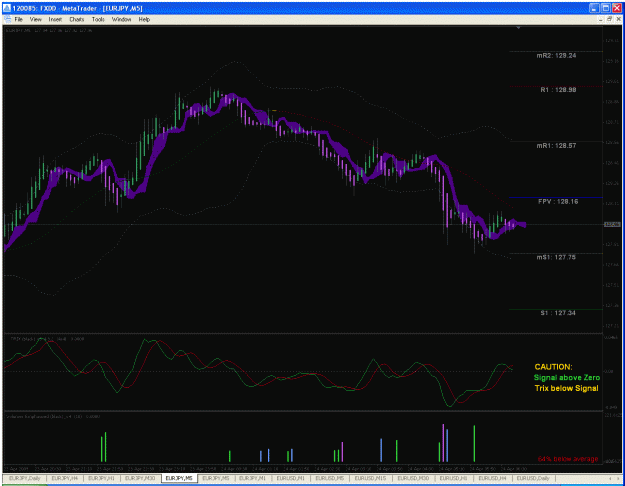The image size is (625, 486).
Task: Click the R1 : 128.98 pivot label
Action: 558,90
